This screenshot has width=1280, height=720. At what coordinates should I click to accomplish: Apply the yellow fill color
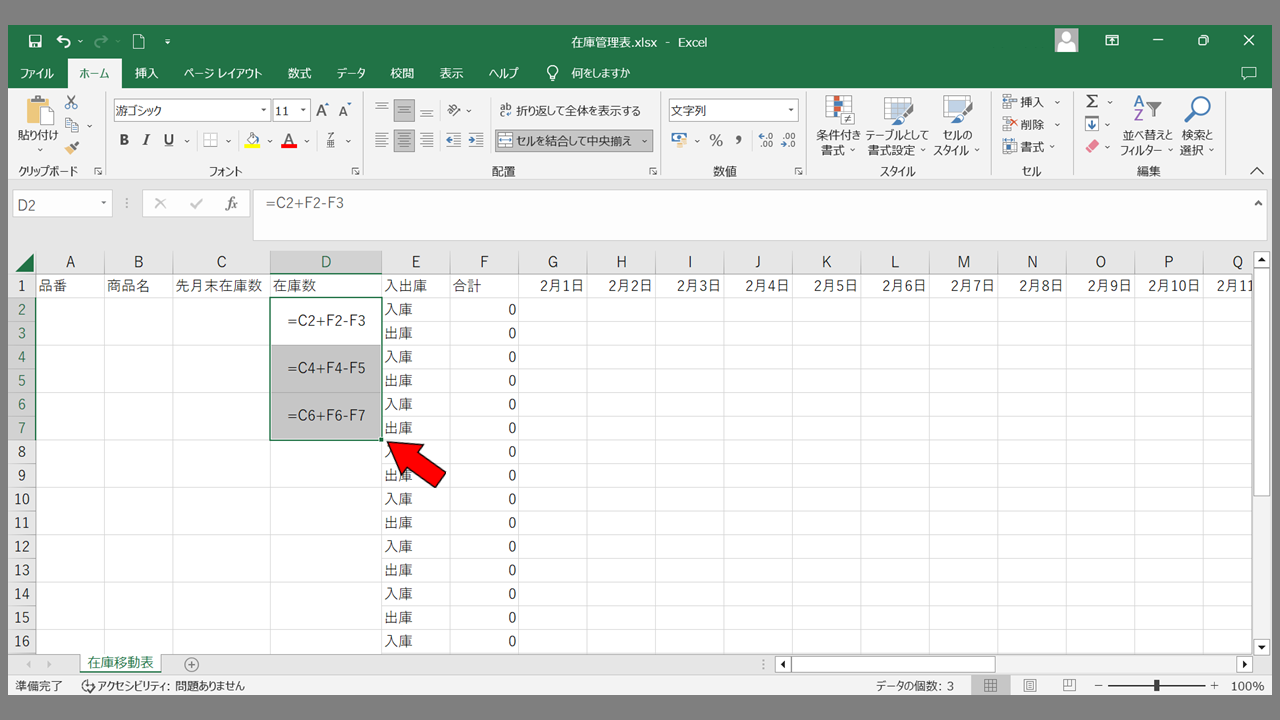(252, 140)
